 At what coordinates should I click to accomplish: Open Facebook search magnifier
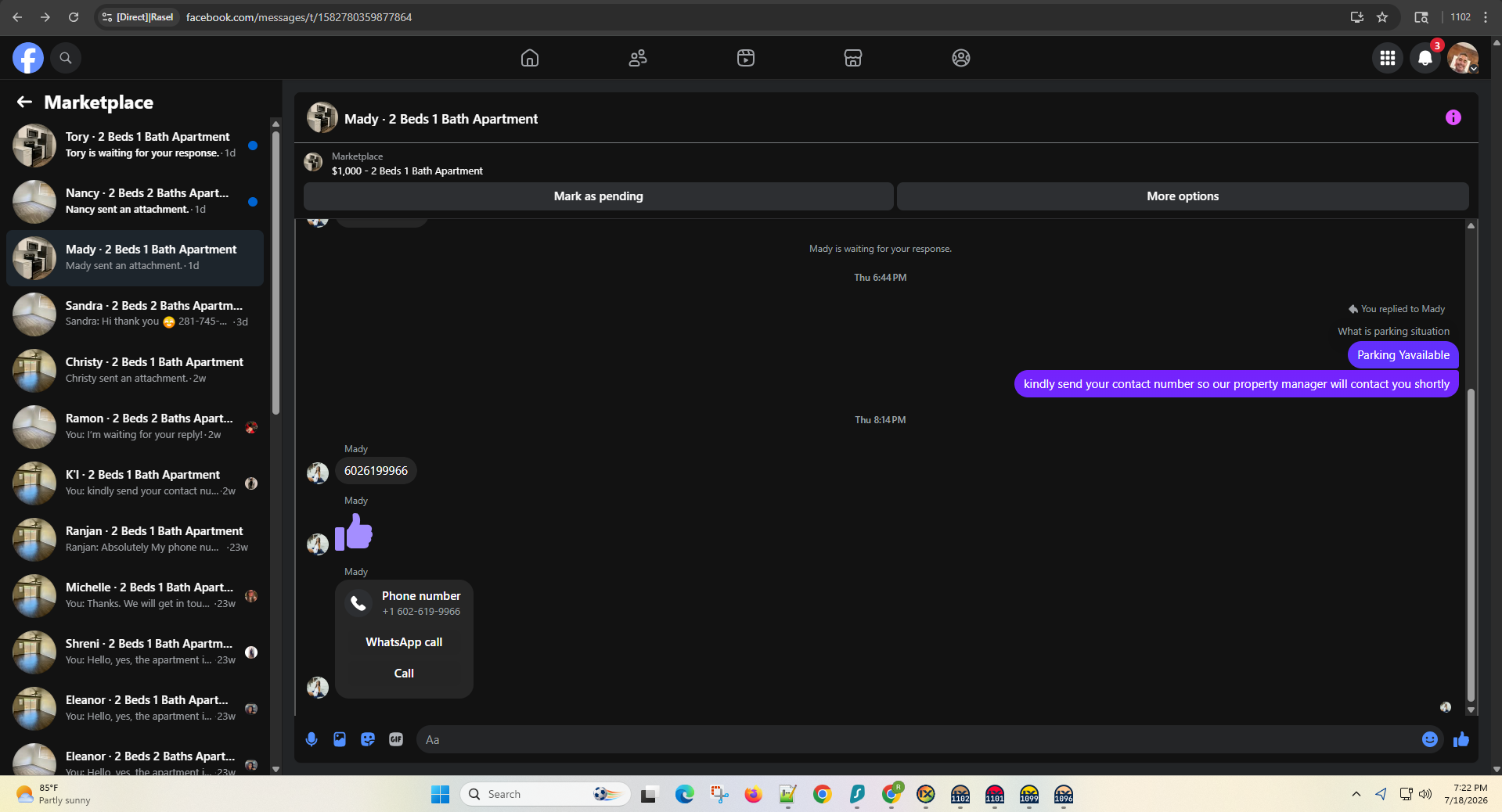[66, 58]
